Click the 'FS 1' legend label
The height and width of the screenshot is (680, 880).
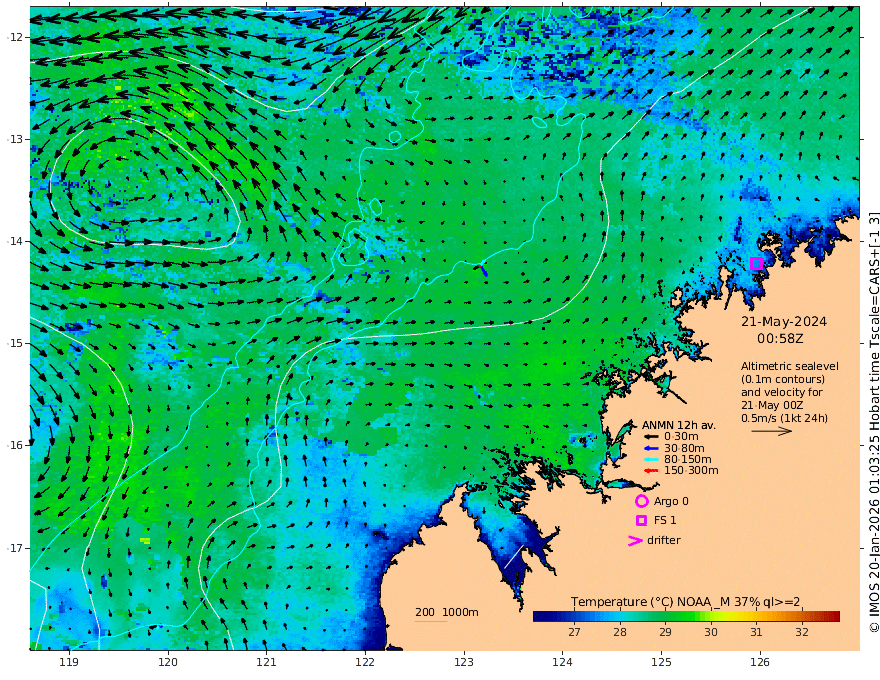point(664,520)
